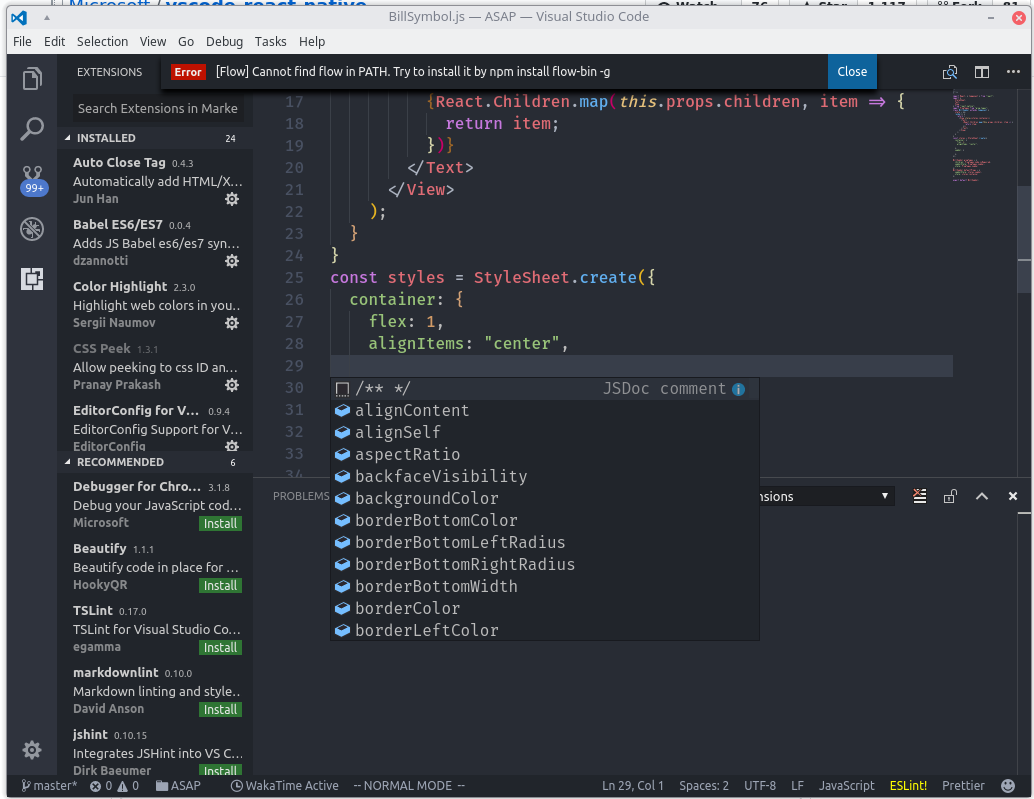The width and height of the screenshot is (1034, 799).
Task: Open Source Control view with 99+ badge
Action: [33, 180]
